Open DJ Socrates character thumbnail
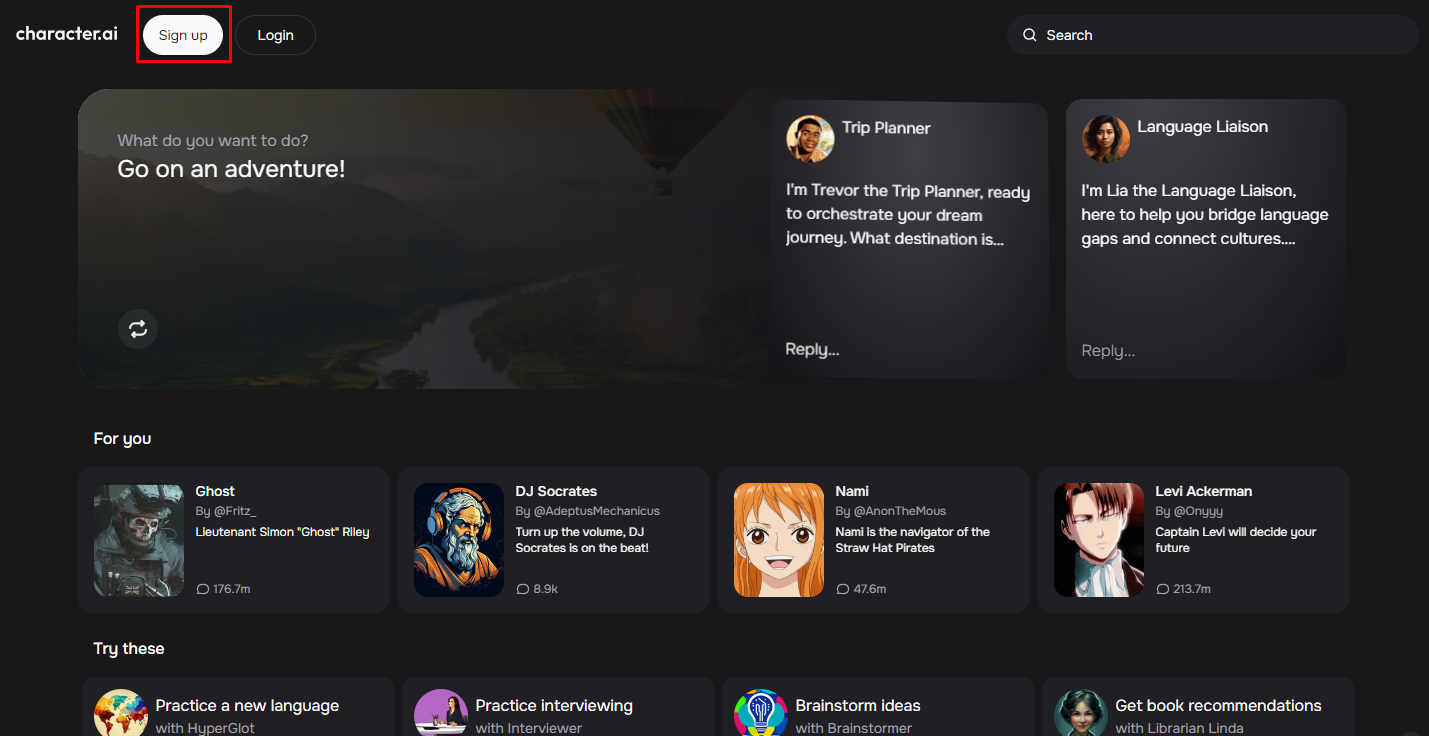 tap(459, 540)
